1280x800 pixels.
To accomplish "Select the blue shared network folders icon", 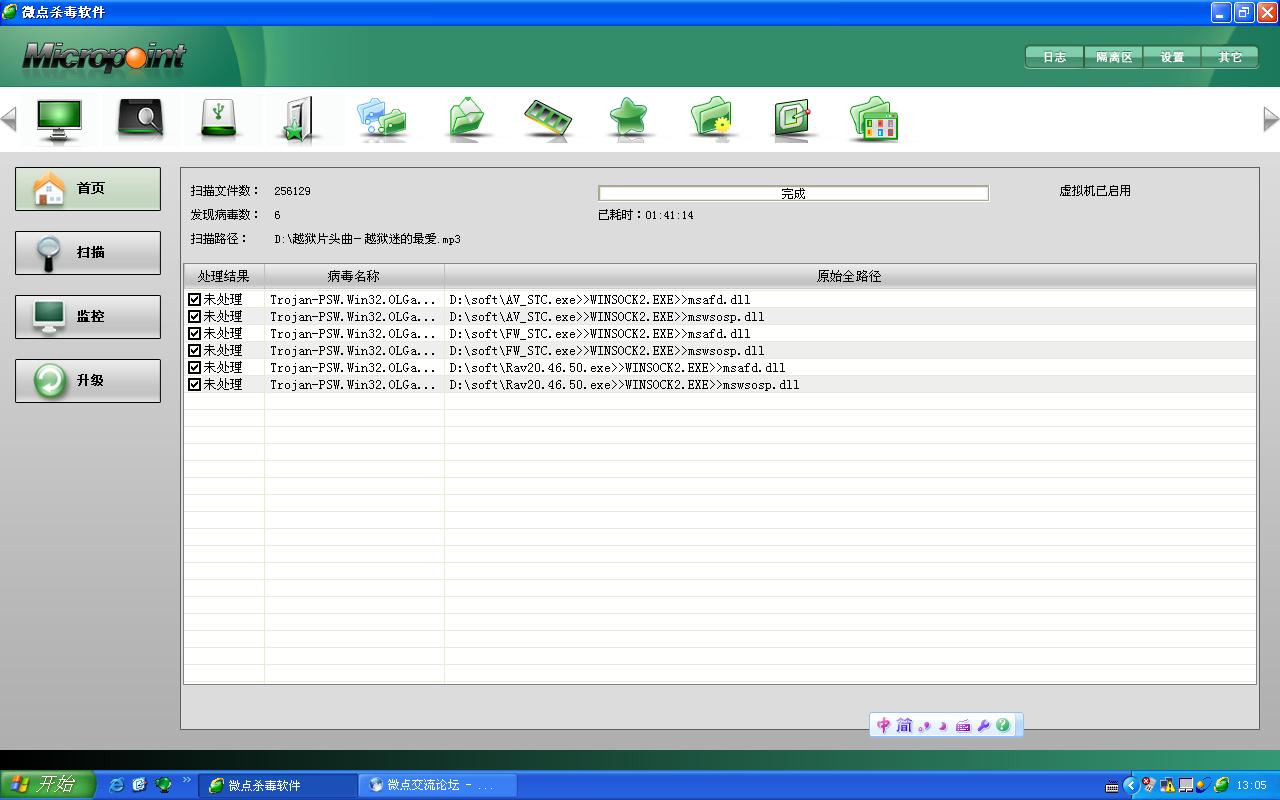I will [381, 119].
